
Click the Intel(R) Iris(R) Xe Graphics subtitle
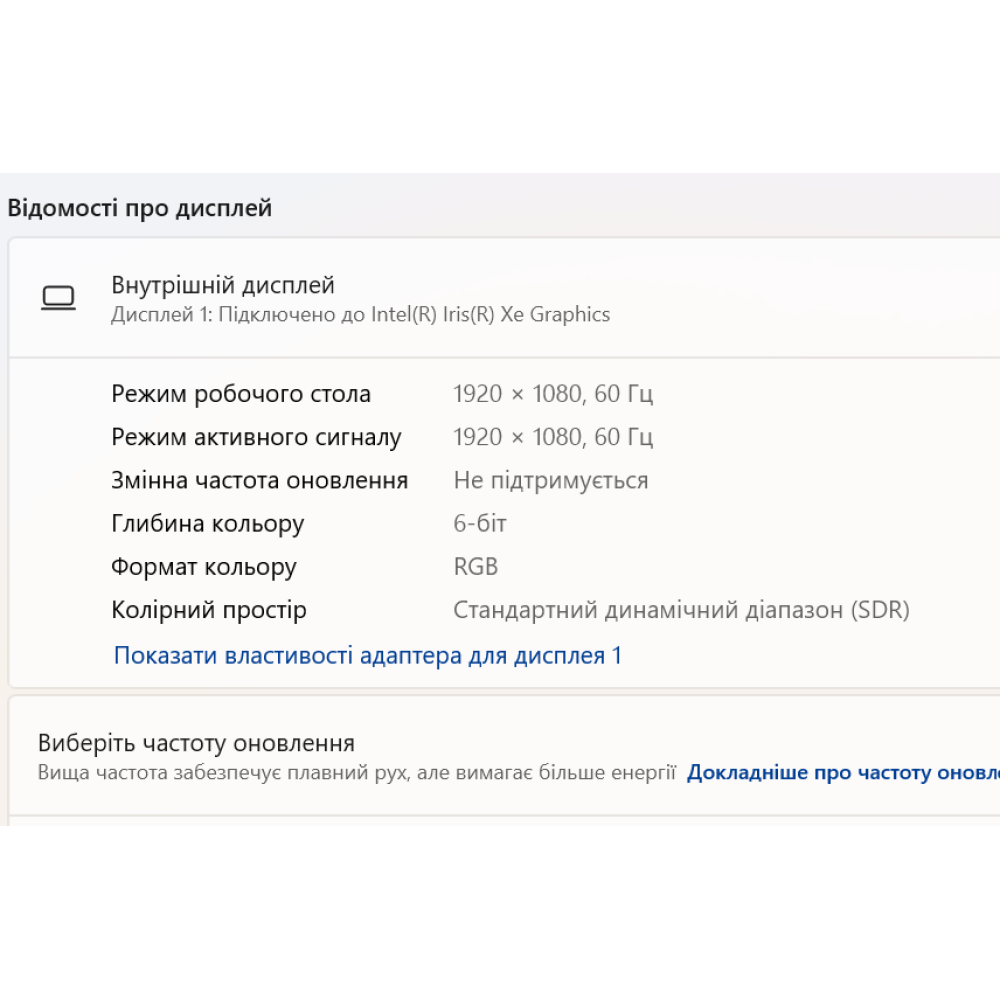point(360,315)
